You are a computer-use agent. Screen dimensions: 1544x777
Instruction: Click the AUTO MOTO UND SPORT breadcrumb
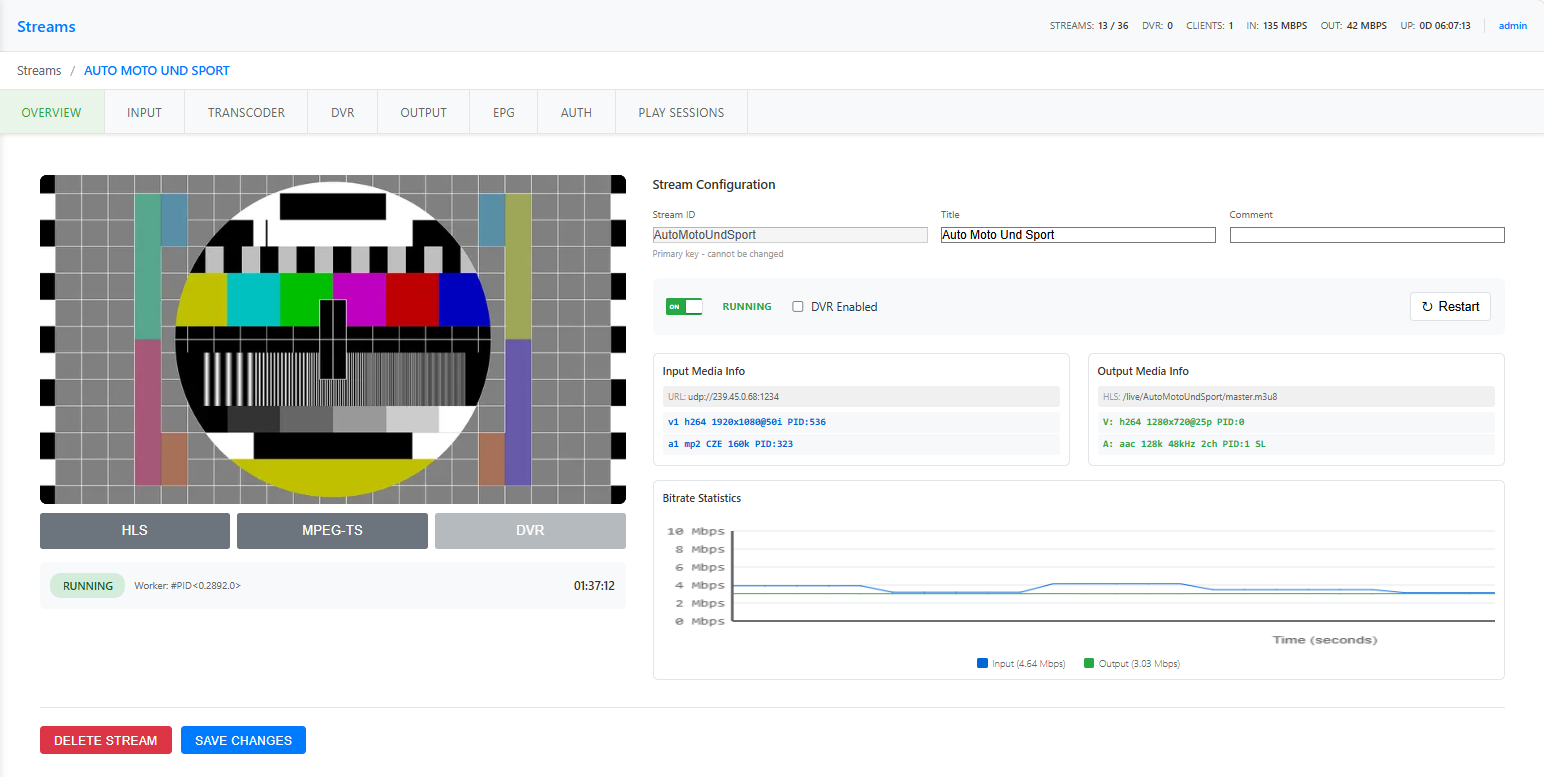[157, 71]
